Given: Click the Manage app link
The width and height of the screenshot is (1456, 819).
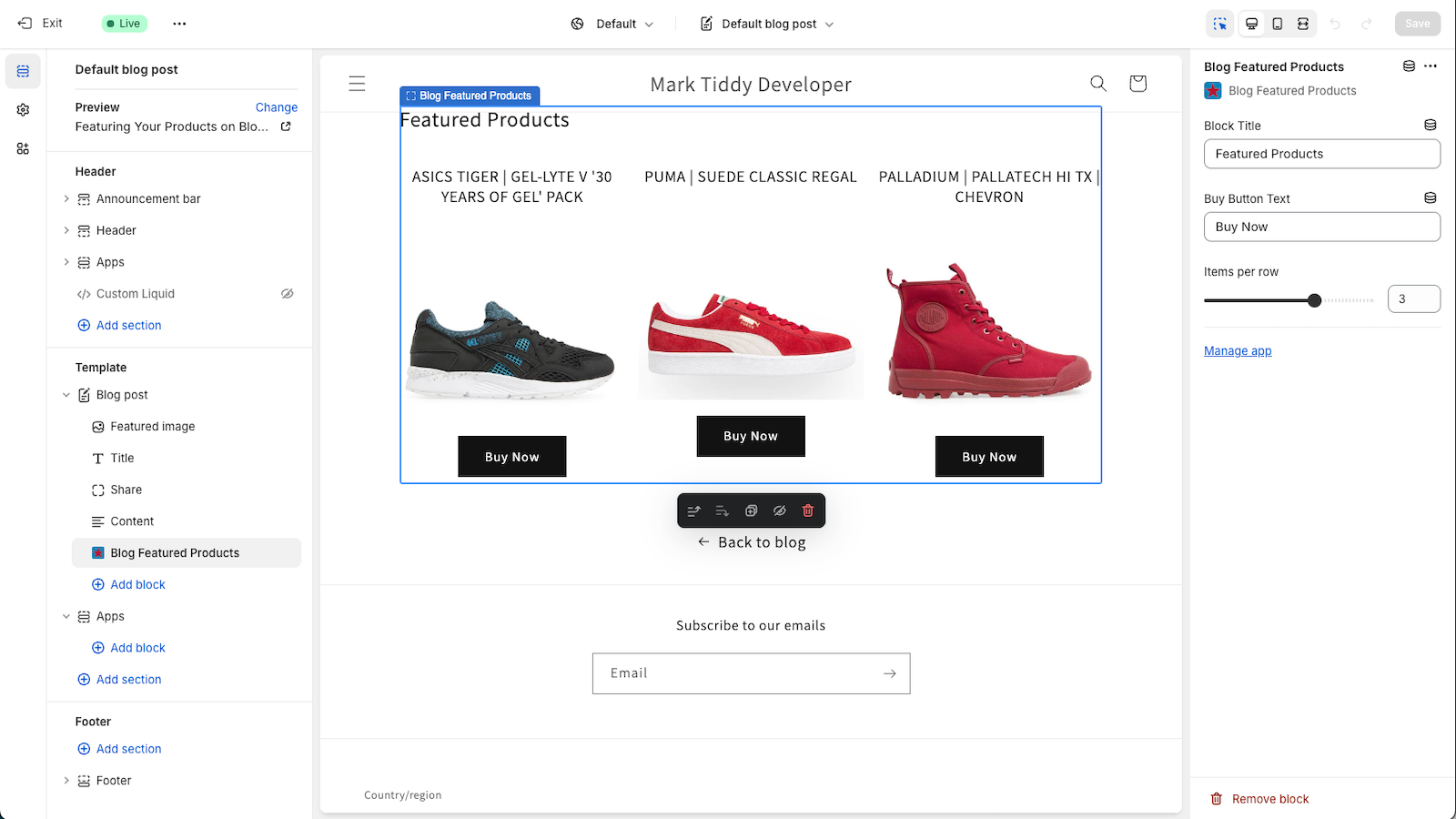Looking at the screenshot, I should pyautogui.click(x=1238, y=351).
